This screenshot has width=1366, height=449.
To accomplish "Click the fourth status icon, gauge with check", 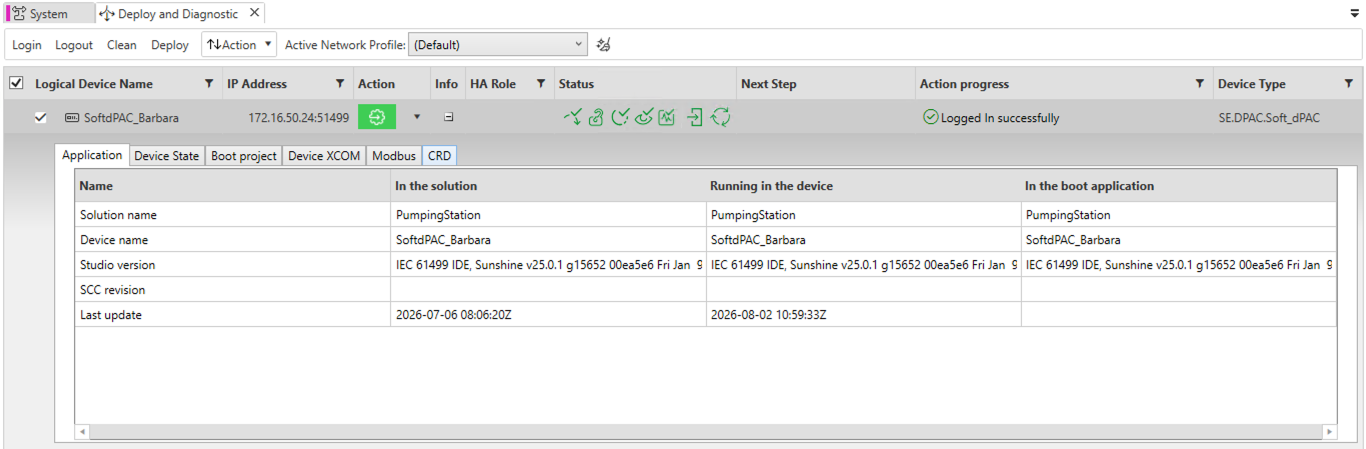I will (644, 117).
